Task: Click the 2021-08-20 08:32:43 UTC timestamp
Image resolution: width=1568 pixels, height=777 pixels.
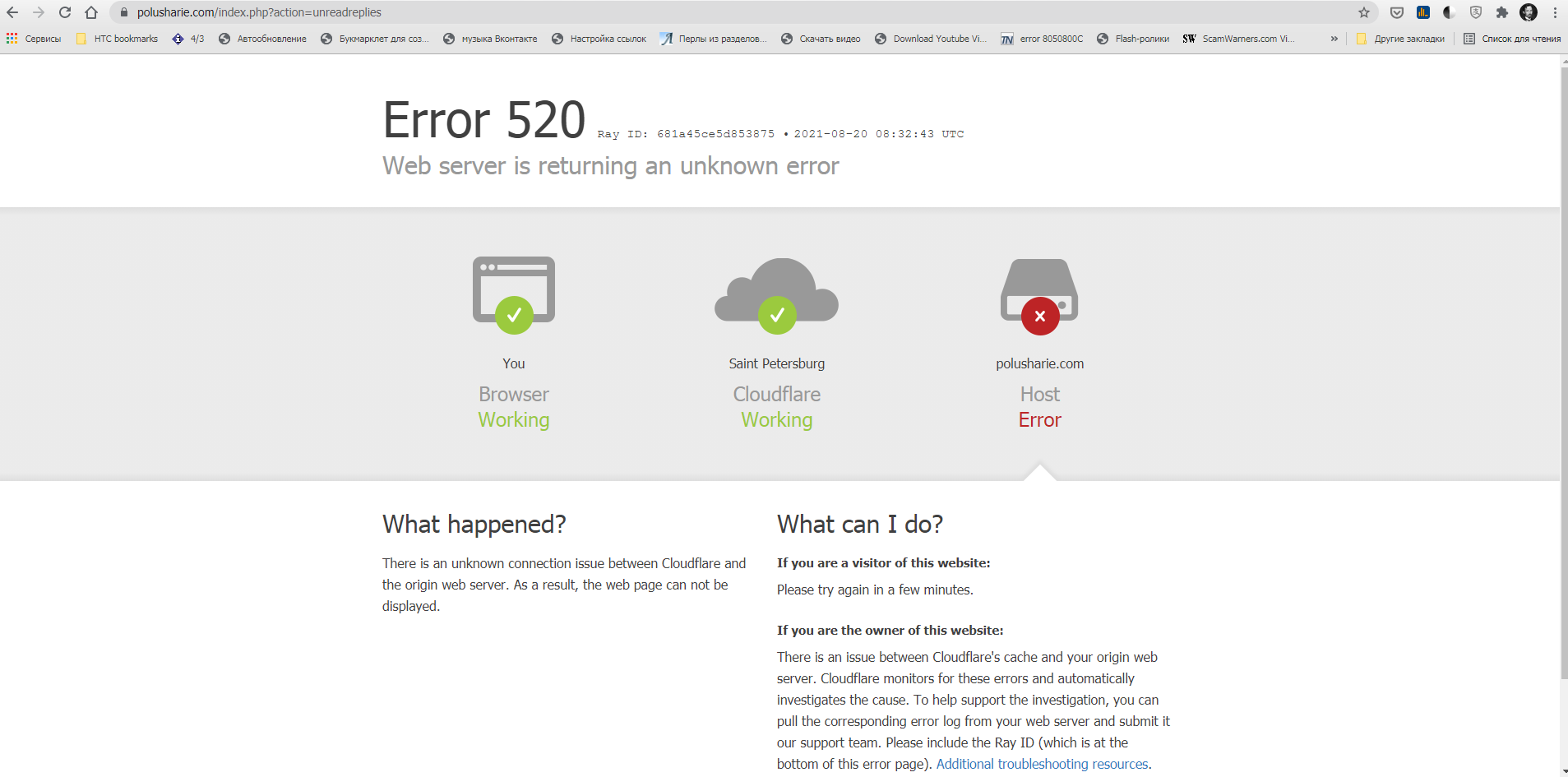Action: [878, 134]
